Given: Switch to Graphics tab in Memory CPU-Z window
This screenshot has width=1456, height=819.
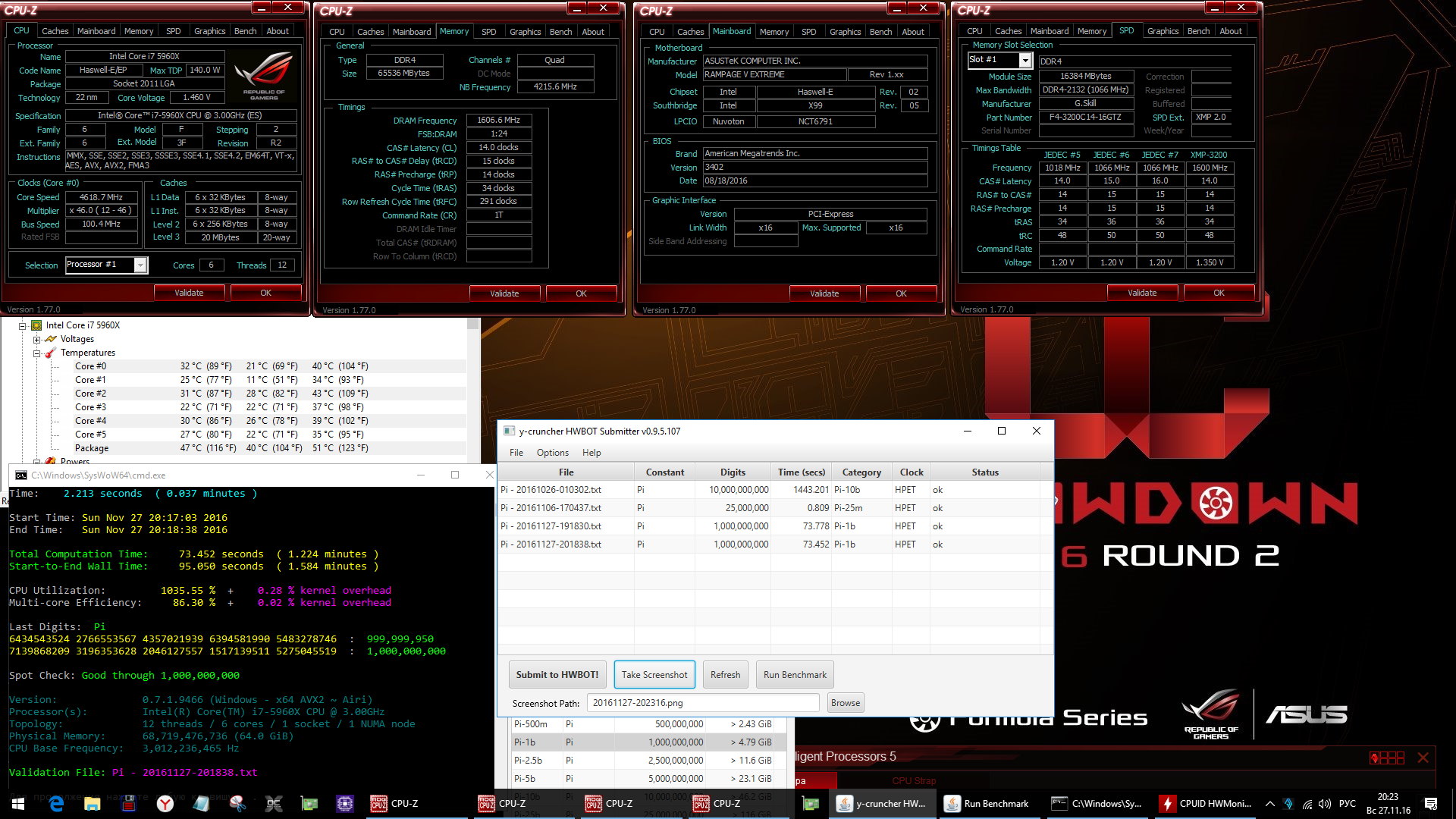Looking at the screenshot, I should (525, 32).
